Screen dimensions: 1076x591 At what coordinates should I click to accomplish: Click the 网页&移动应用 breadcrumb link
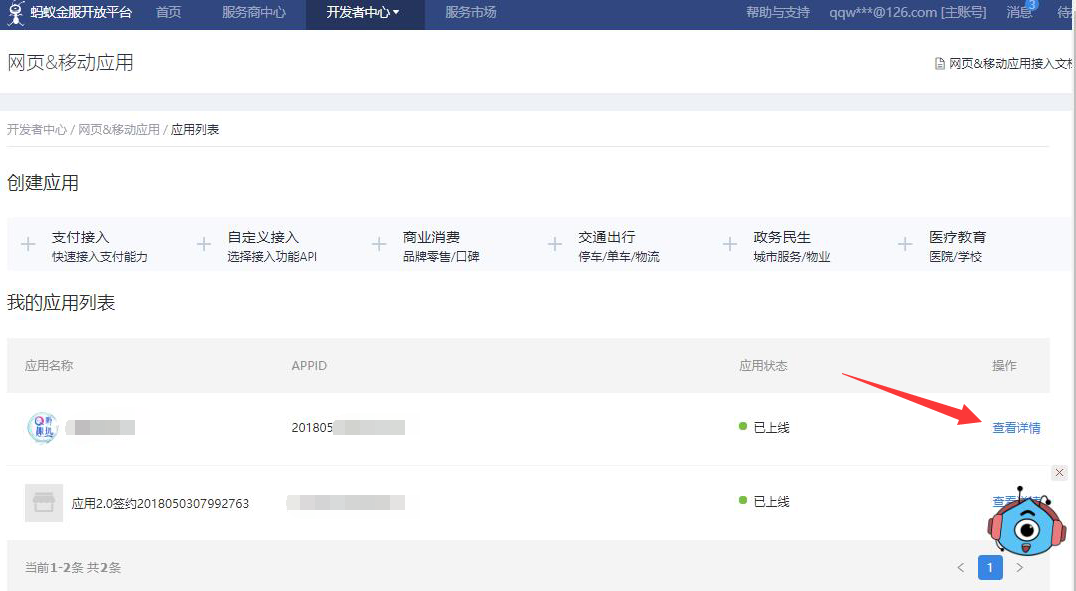point(119,130)
